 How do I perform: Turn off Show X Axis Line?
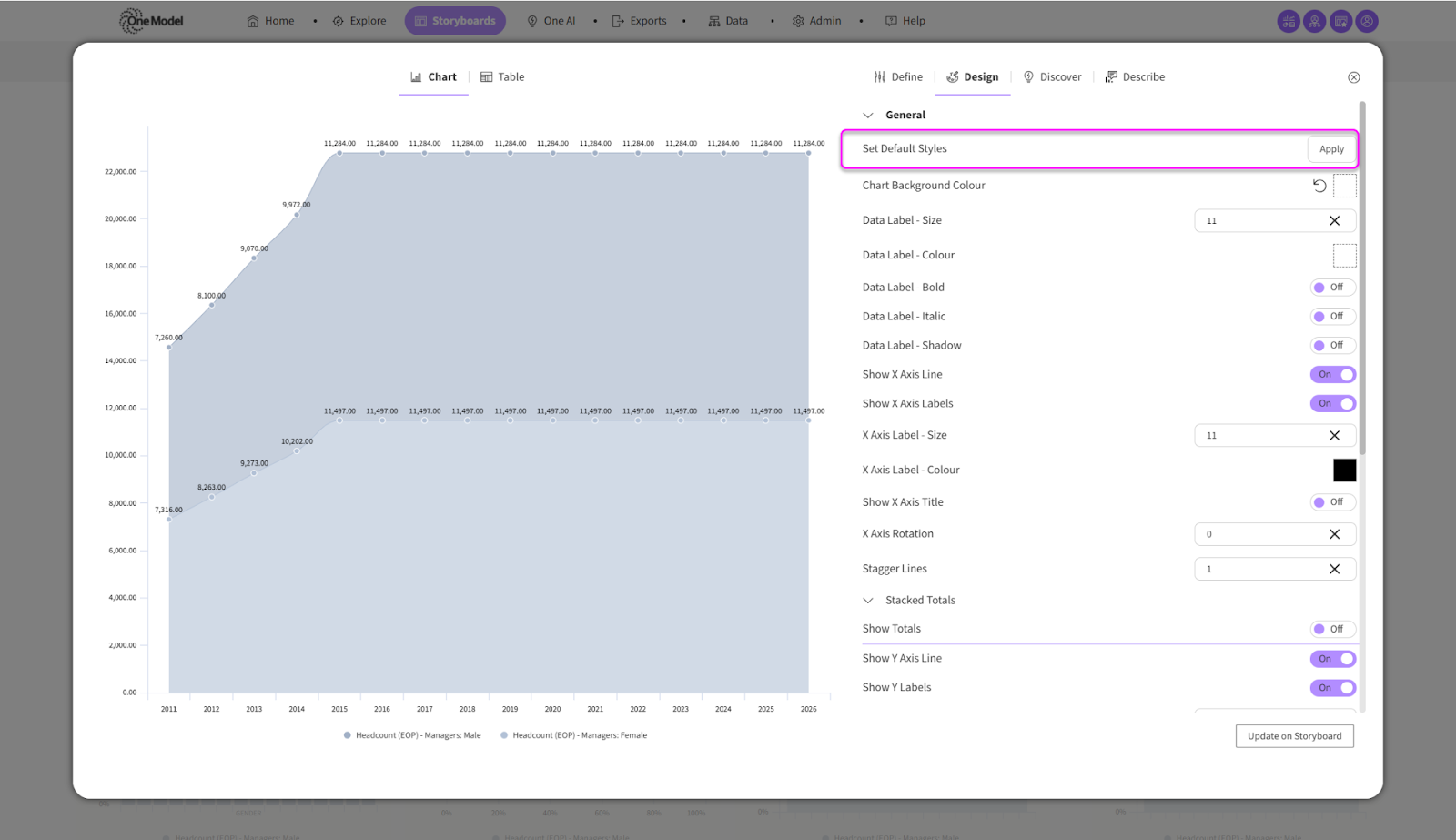tap(1332, 375)
